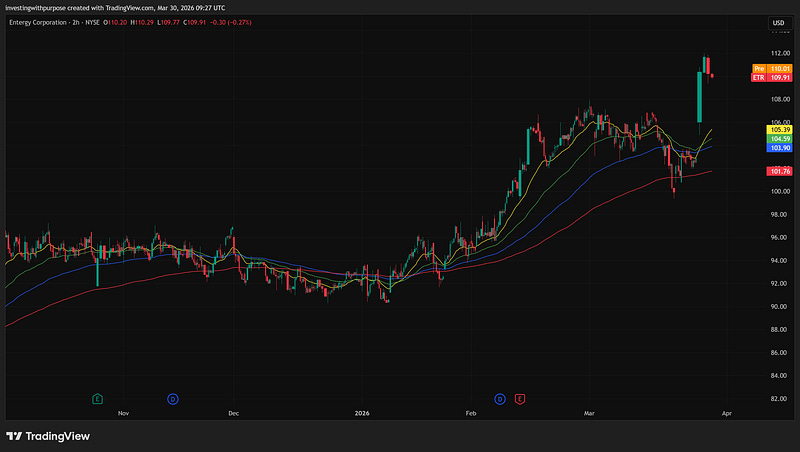Screen dimensions: 800x452
Task: Click the change value −0.30 (−0.27%)
Action: coord(231,22)
